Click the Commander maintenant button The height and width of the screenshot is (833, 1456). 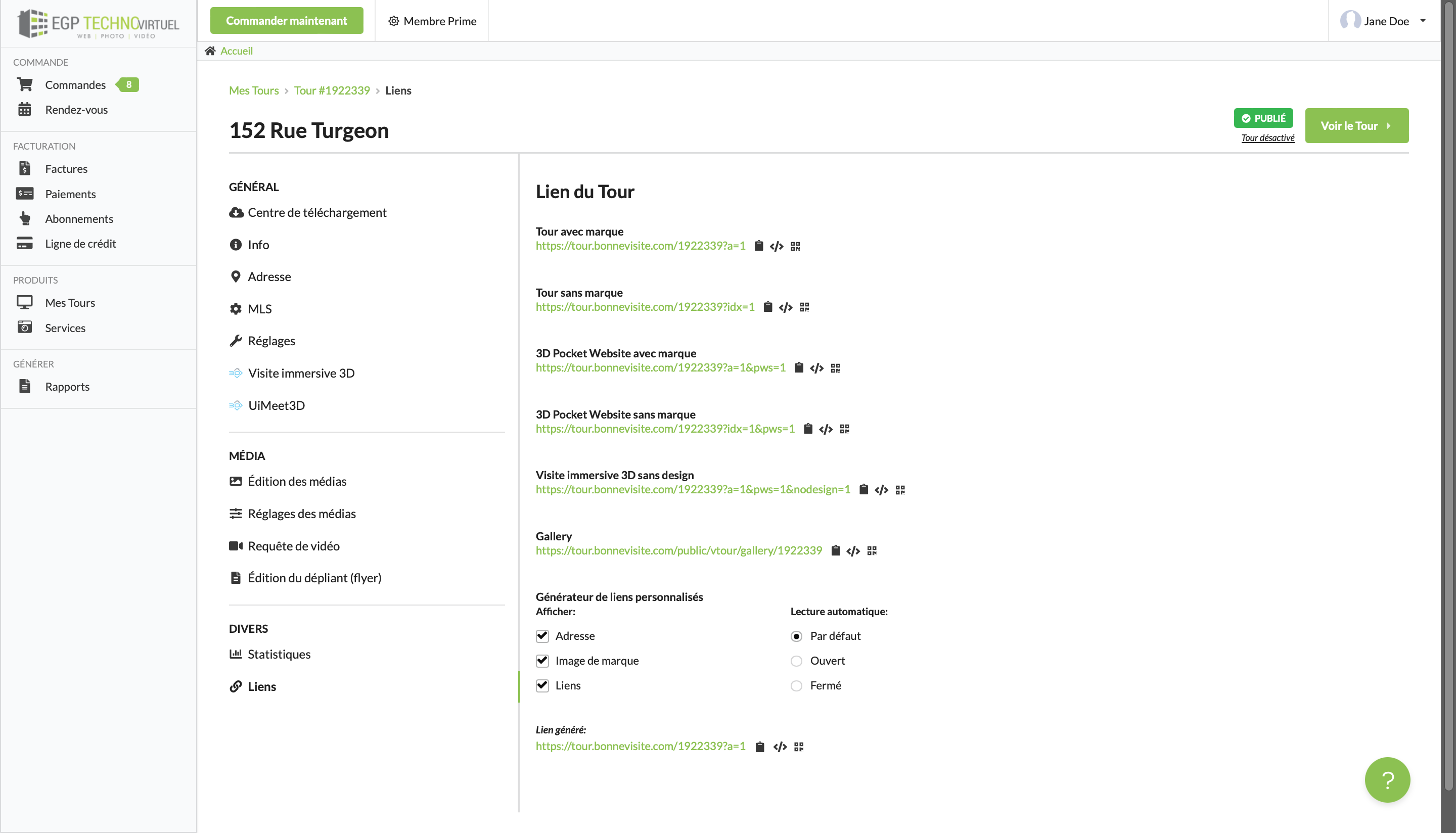click(286, 21)
